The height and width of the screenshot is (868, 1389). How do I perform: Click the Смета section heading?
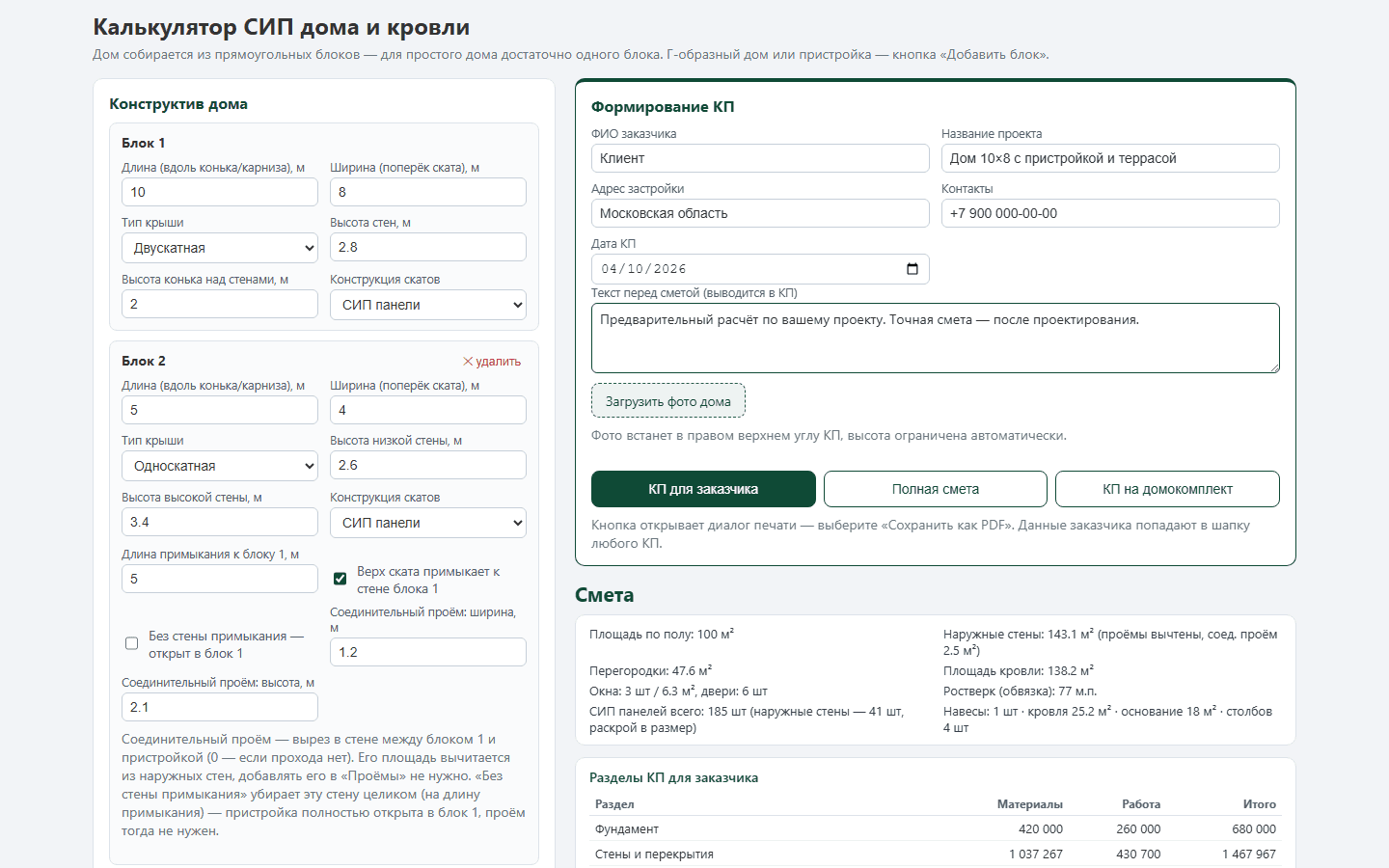pyautogui.click(x=605, y=595)
